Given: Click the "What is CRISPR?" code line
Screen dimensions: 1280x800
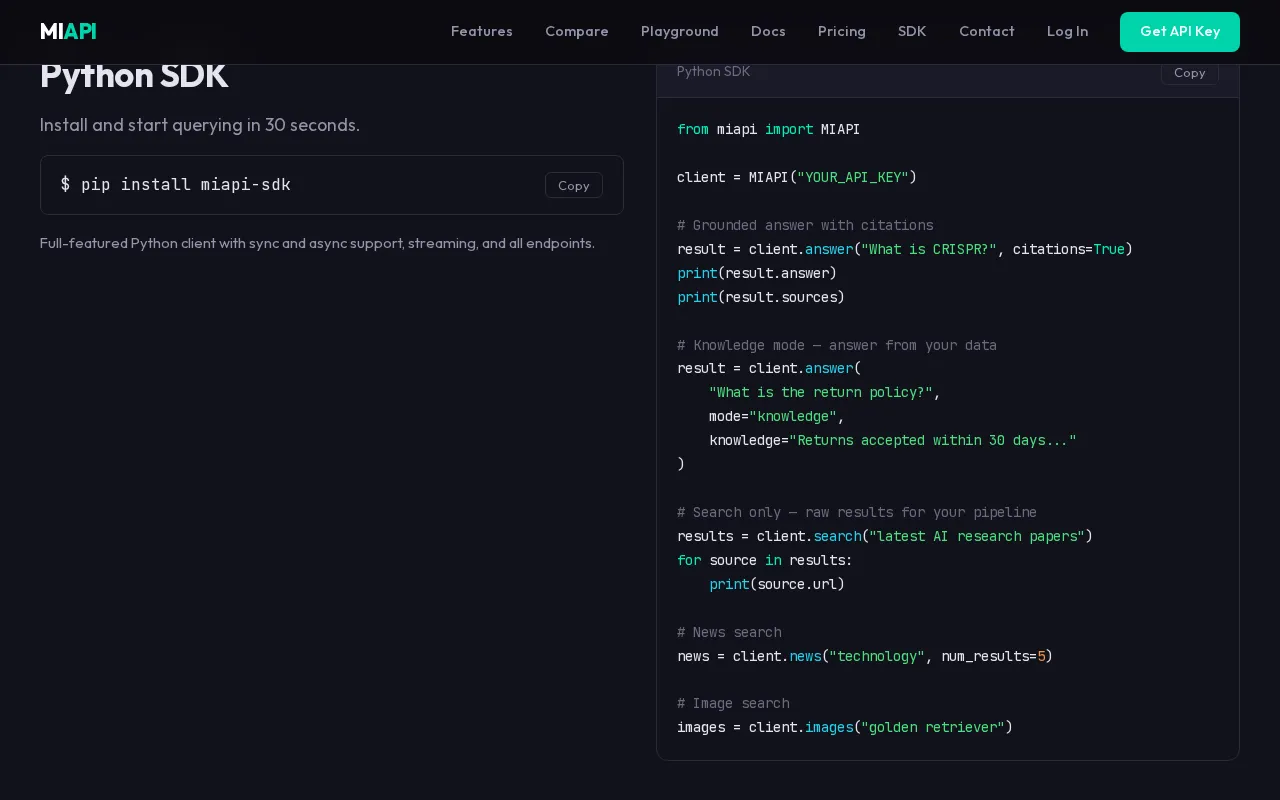Looking at the screenshot, I should click(x=905, y=249).
